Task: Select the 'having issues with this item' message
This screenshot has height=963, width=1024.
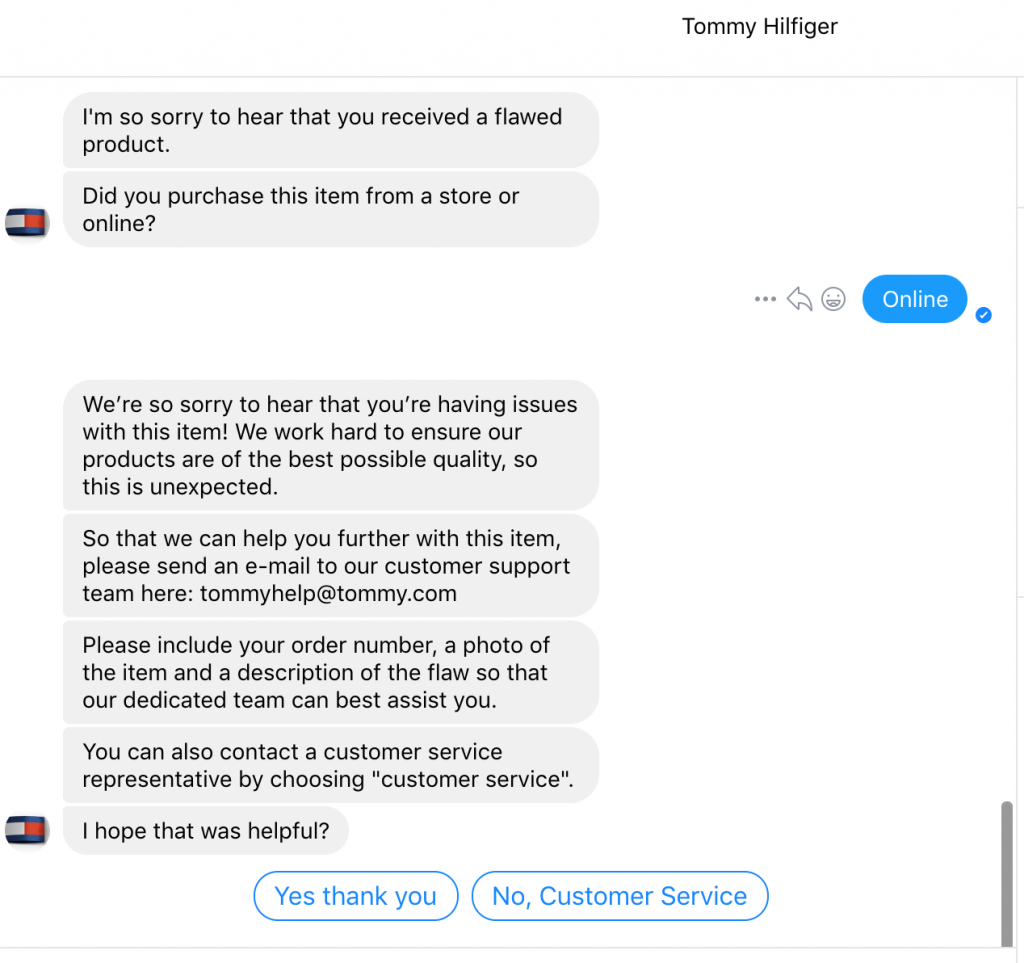Action: [330, 445]
